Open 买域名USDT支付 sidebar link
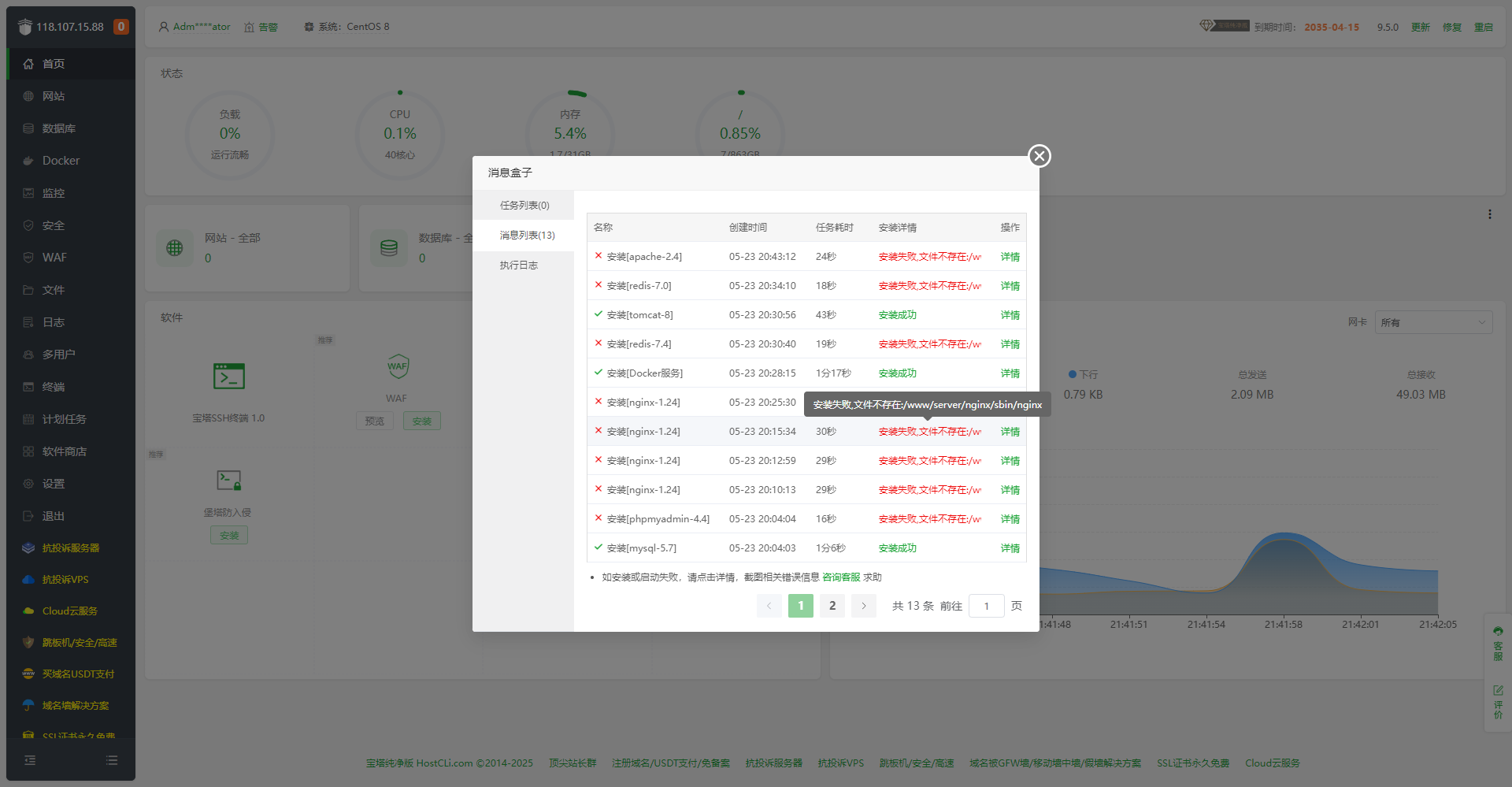The width and height of the screenshot is (1512, 787). (71, 674)
